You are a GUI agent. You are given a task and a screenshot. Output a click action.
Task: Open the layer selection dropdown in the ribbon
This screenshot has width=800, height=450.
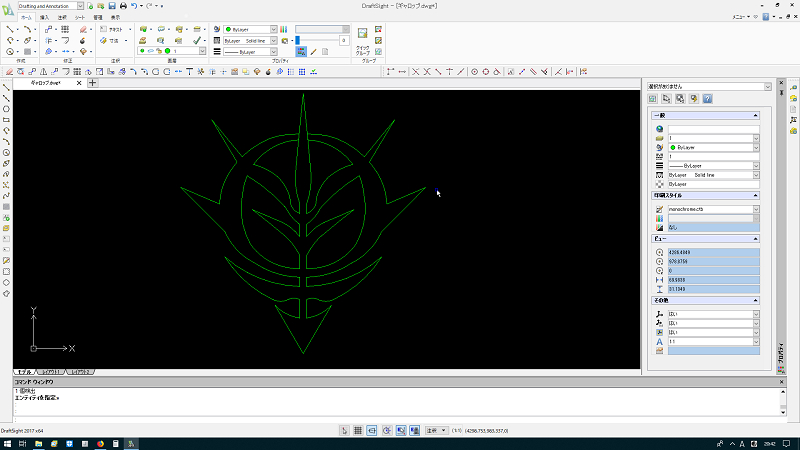click(x=203, y=51)
